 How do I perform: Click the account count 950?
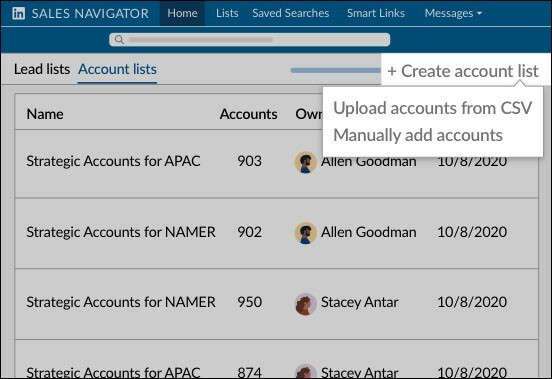(x=250, y=302)
